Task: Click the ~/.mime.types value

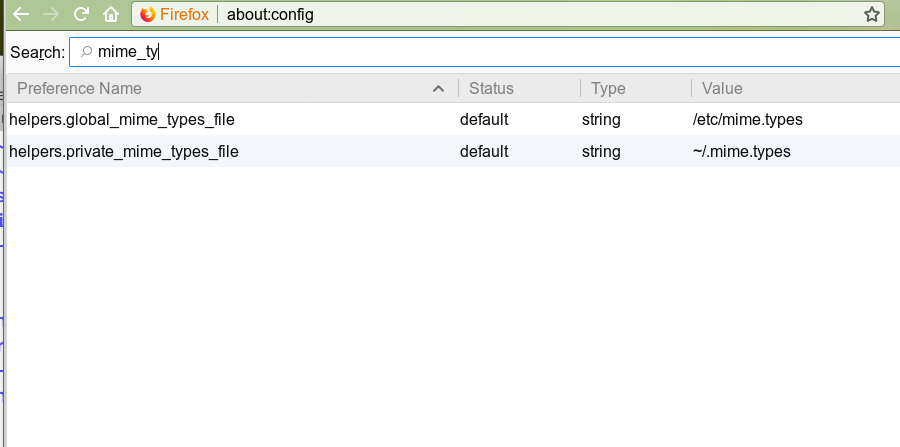Action: click(x=742, y=151)
